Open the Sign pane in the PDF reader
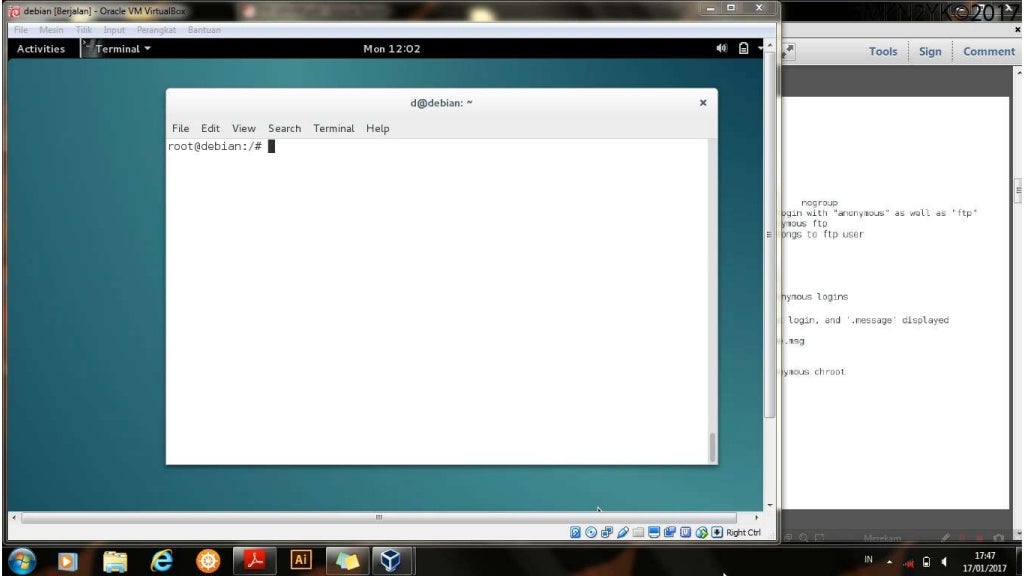The image size is (1024, 576). pos(930,52)
